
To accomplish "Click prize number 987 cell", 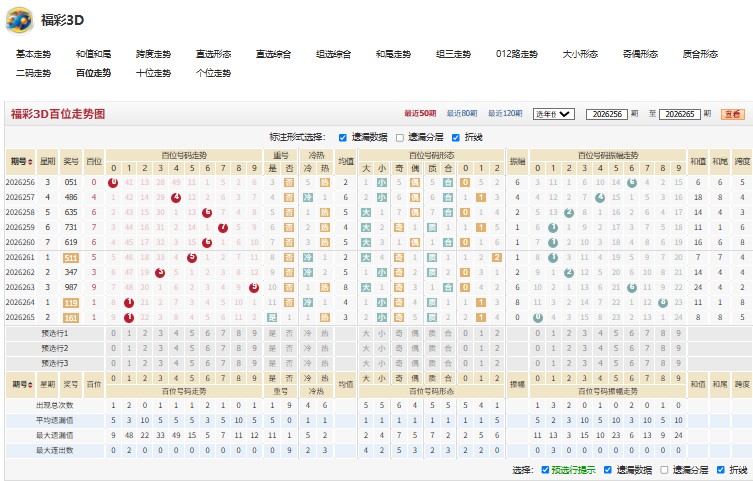I will [x=71, y=288].
